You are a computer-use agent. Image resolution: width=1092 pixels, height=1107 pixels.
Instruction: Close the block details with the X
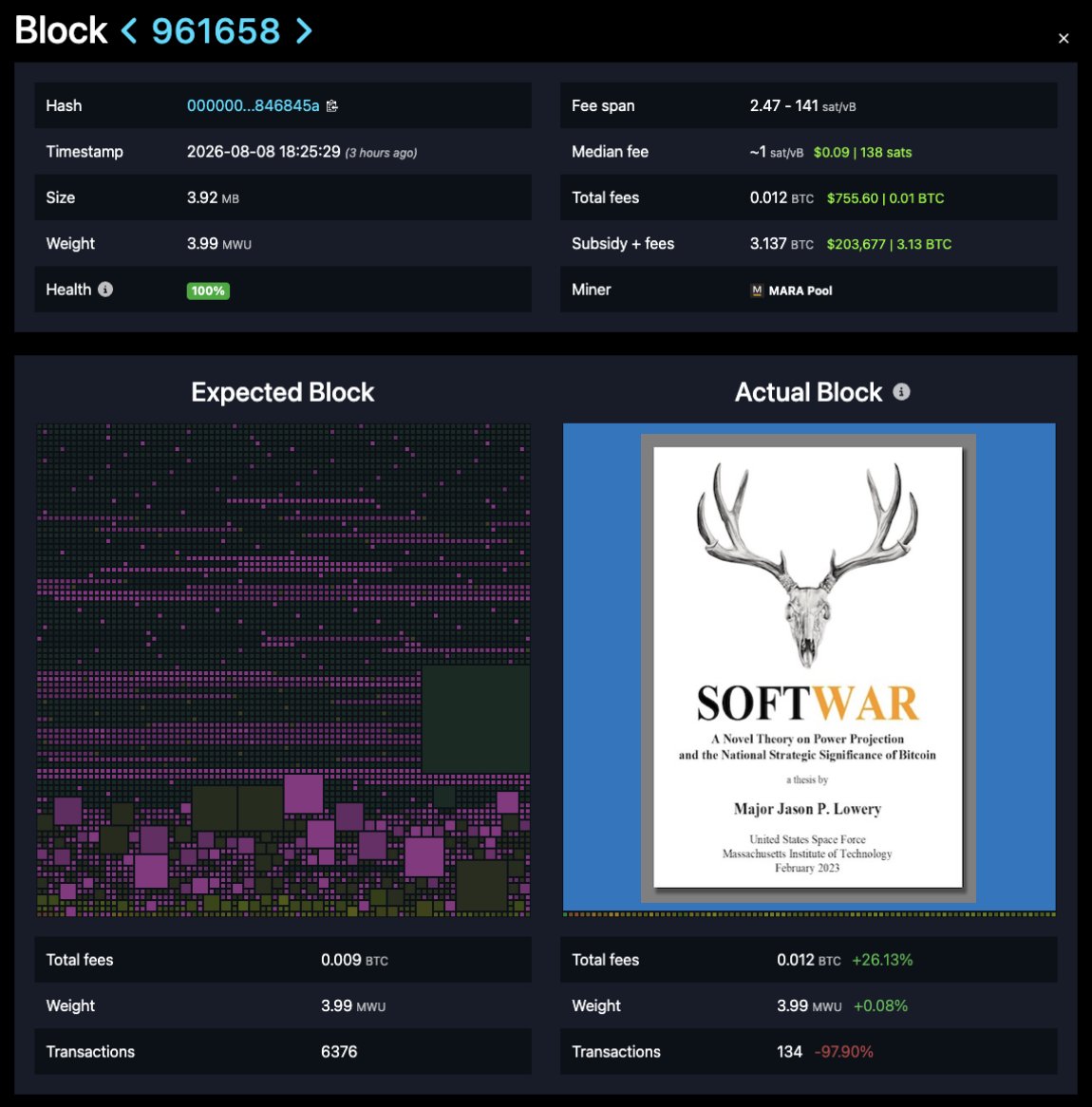(x=1064, y=38)
